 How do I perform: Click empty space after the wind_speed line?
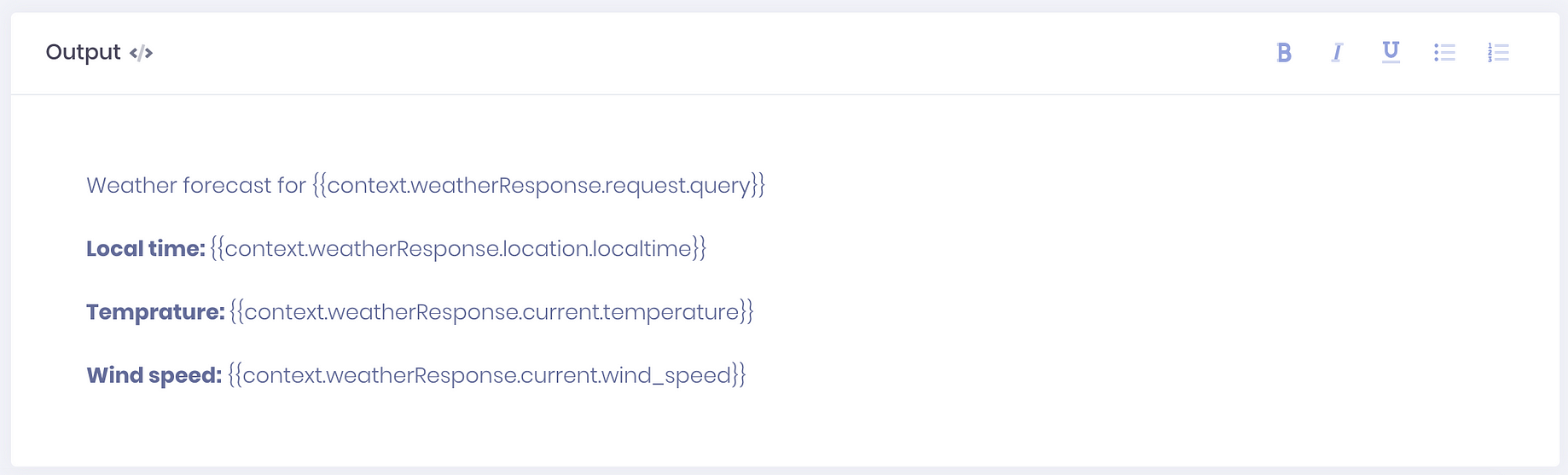[1109, 375]
